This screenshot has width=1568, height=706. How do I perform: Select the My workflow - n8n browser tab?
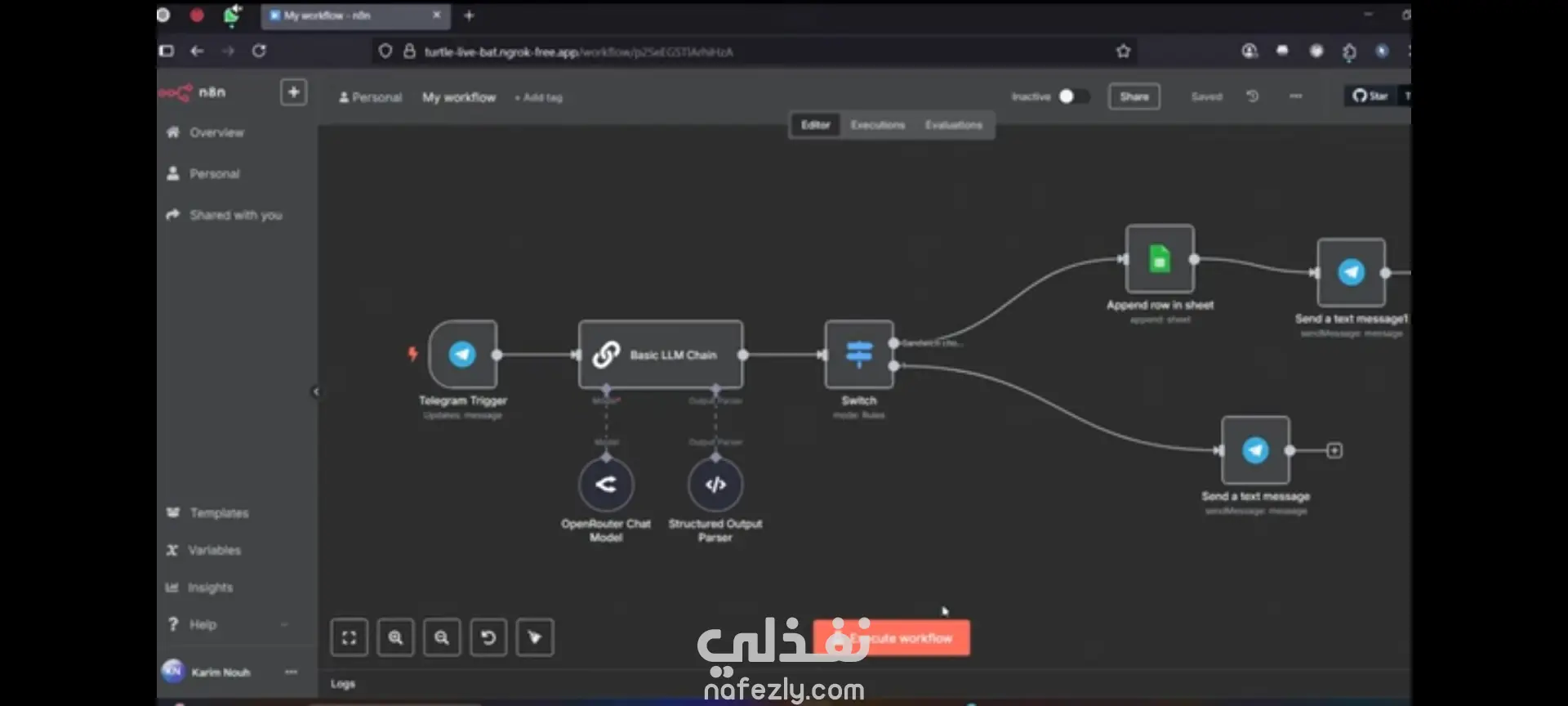[x=355, y=16]
